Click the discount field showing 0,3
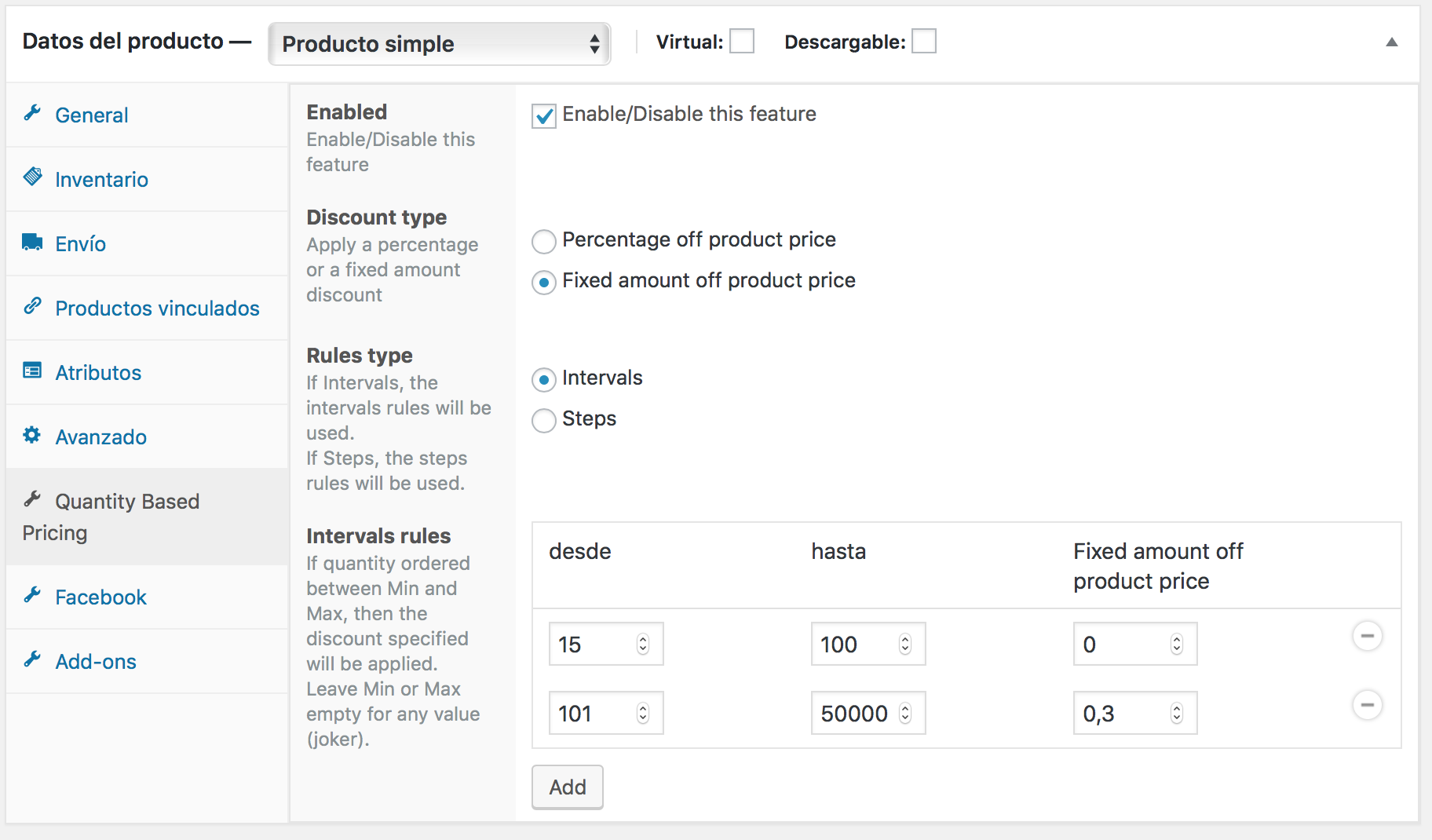Image resolution: width=1432 pixels, height=840 pixels. [1123, 714]
